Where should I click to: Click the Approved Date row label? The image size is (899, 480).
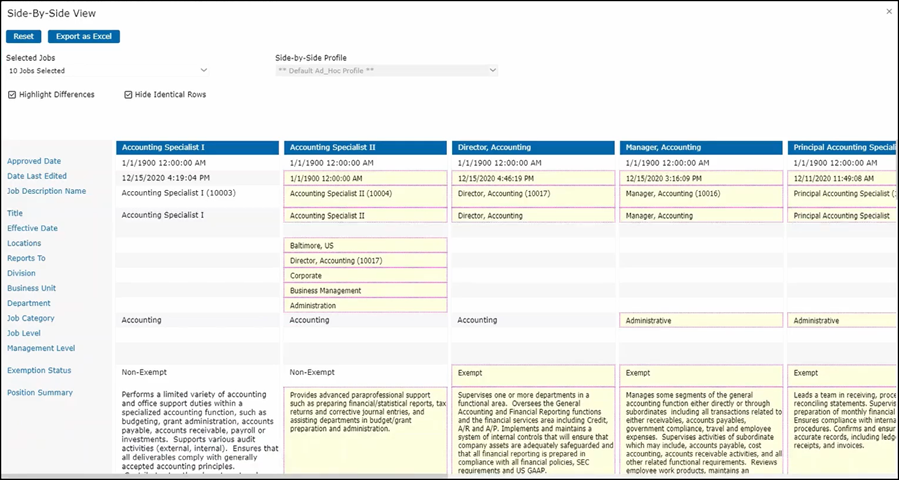[x=34, y=161]
